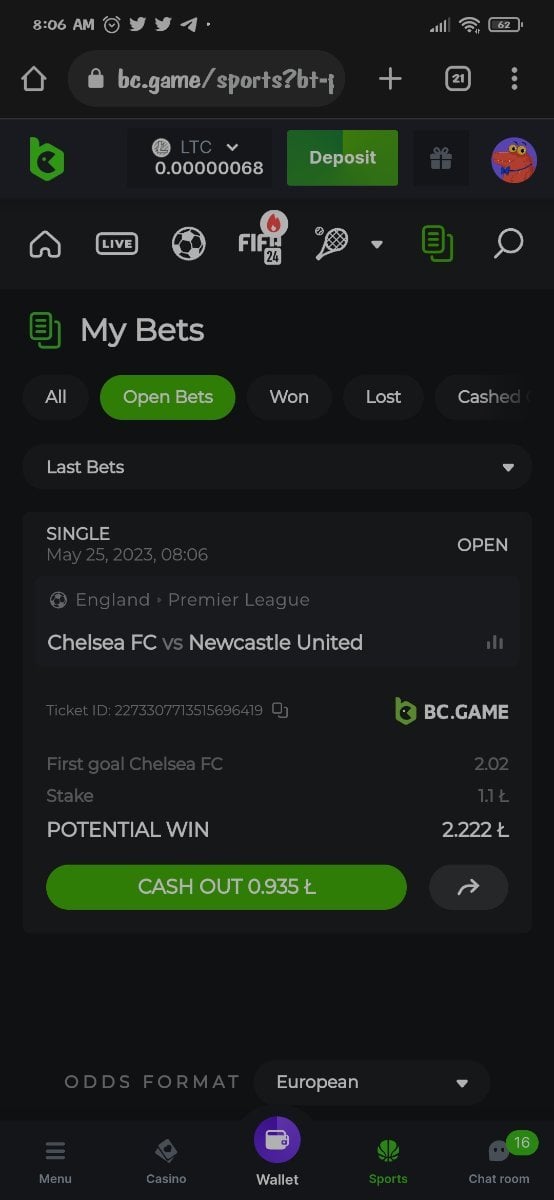The height and width of the screenshot is (1200, 554).
Task: Open the search magnifier icon
Action: (x=508, y=243)
